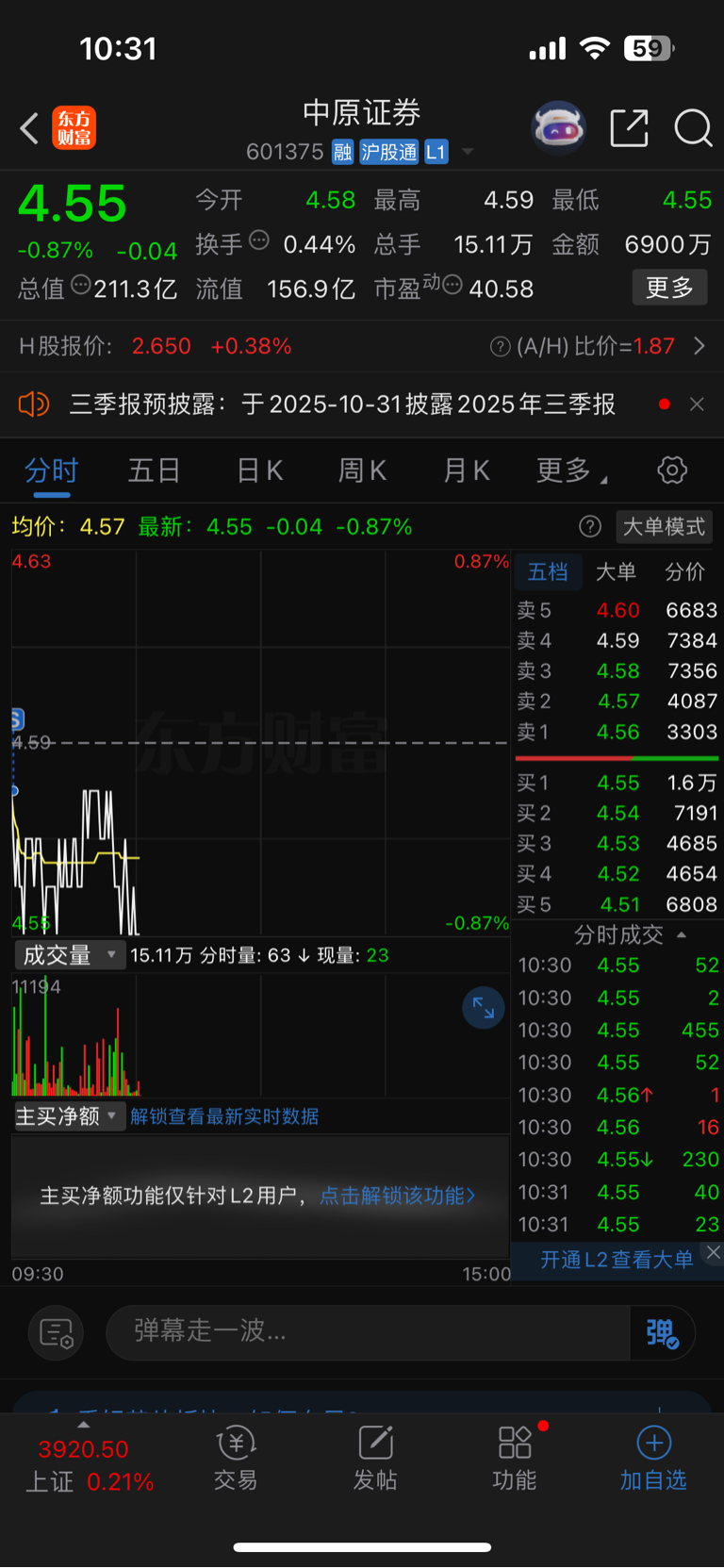Open the 东方财富 logo icon
This screenshot has height=1568, width=724.
[x=74, y=128]
